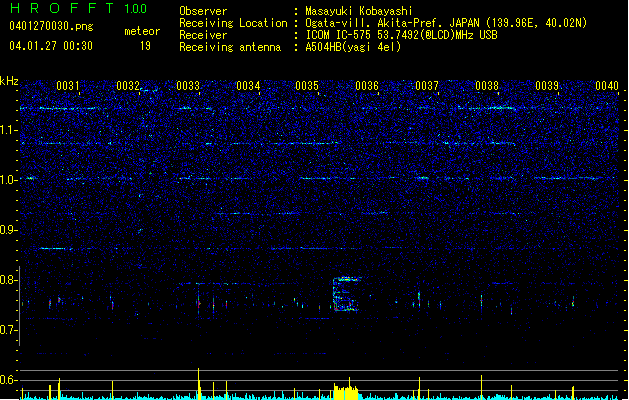Click the wide yellow intensity block near 0036
Screen dimensions: 629x400
[x=345, y=391]
